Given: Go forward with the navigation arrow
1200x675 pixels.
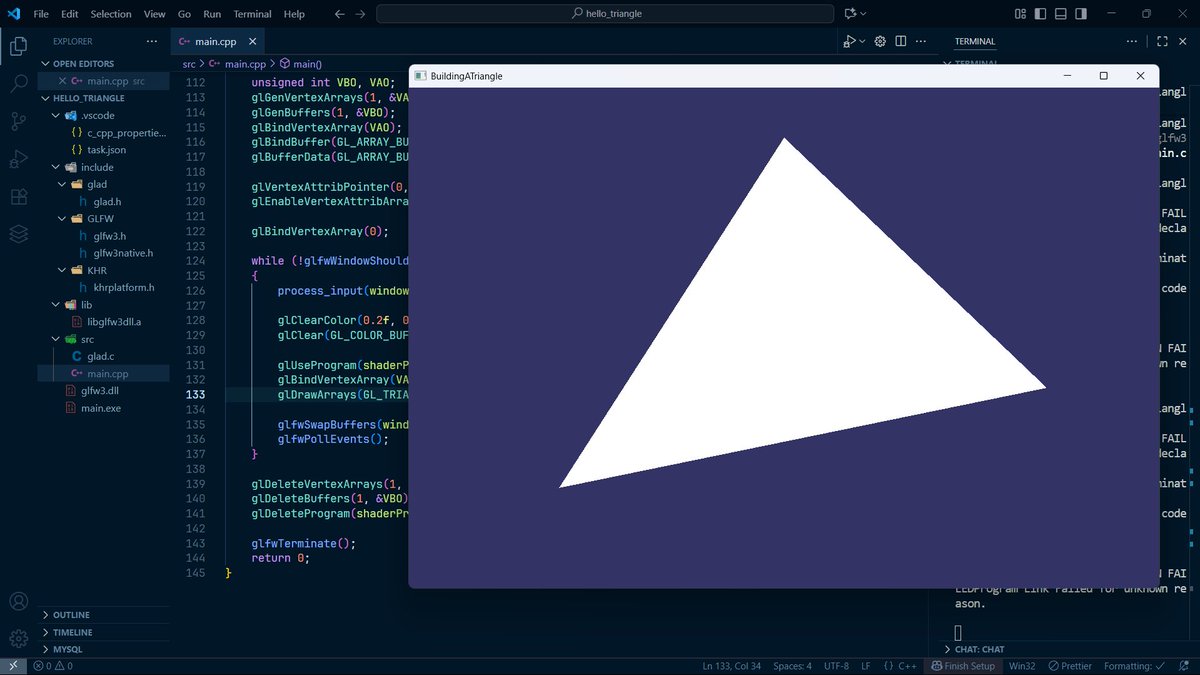Looking at the screenshot, I should pyautogui.click(x=361, y=14).
